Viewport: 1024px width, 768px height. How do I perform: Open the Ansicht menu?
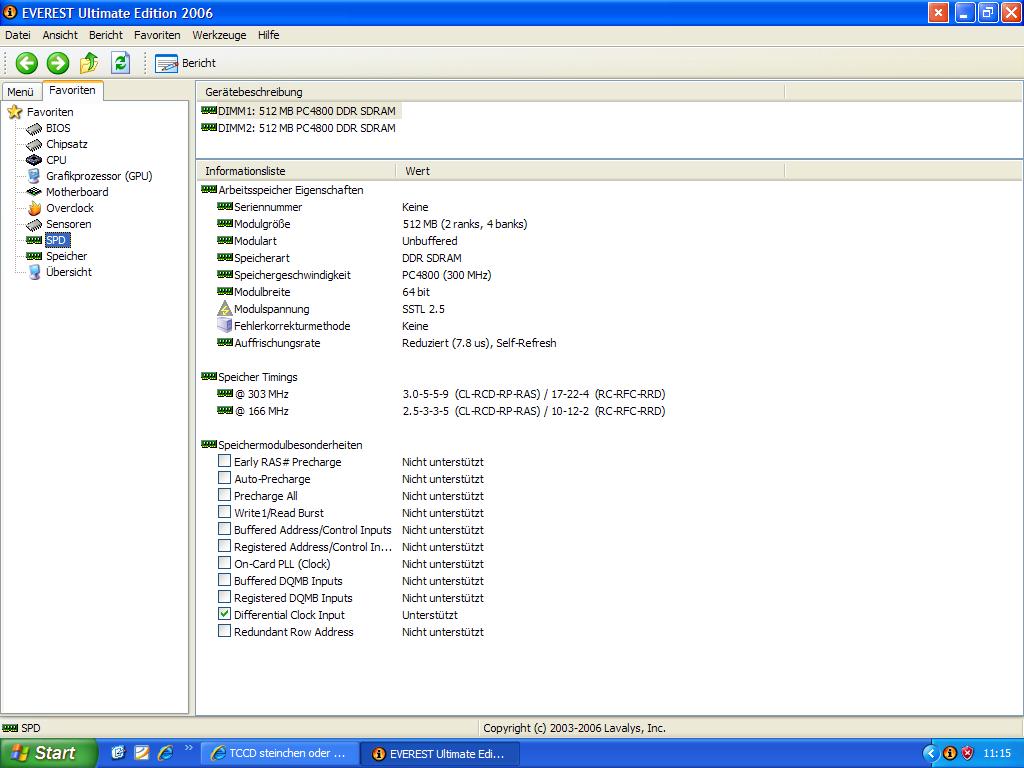click(x=60, y=35)
